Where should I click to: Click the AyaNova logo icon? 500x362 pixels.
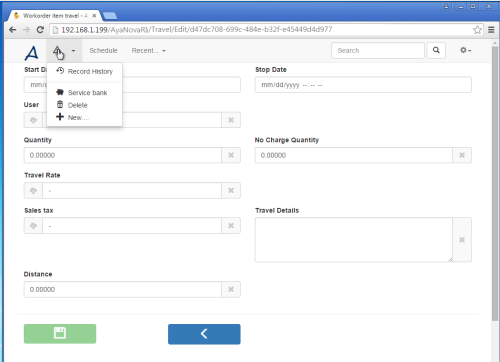[32, 53]
